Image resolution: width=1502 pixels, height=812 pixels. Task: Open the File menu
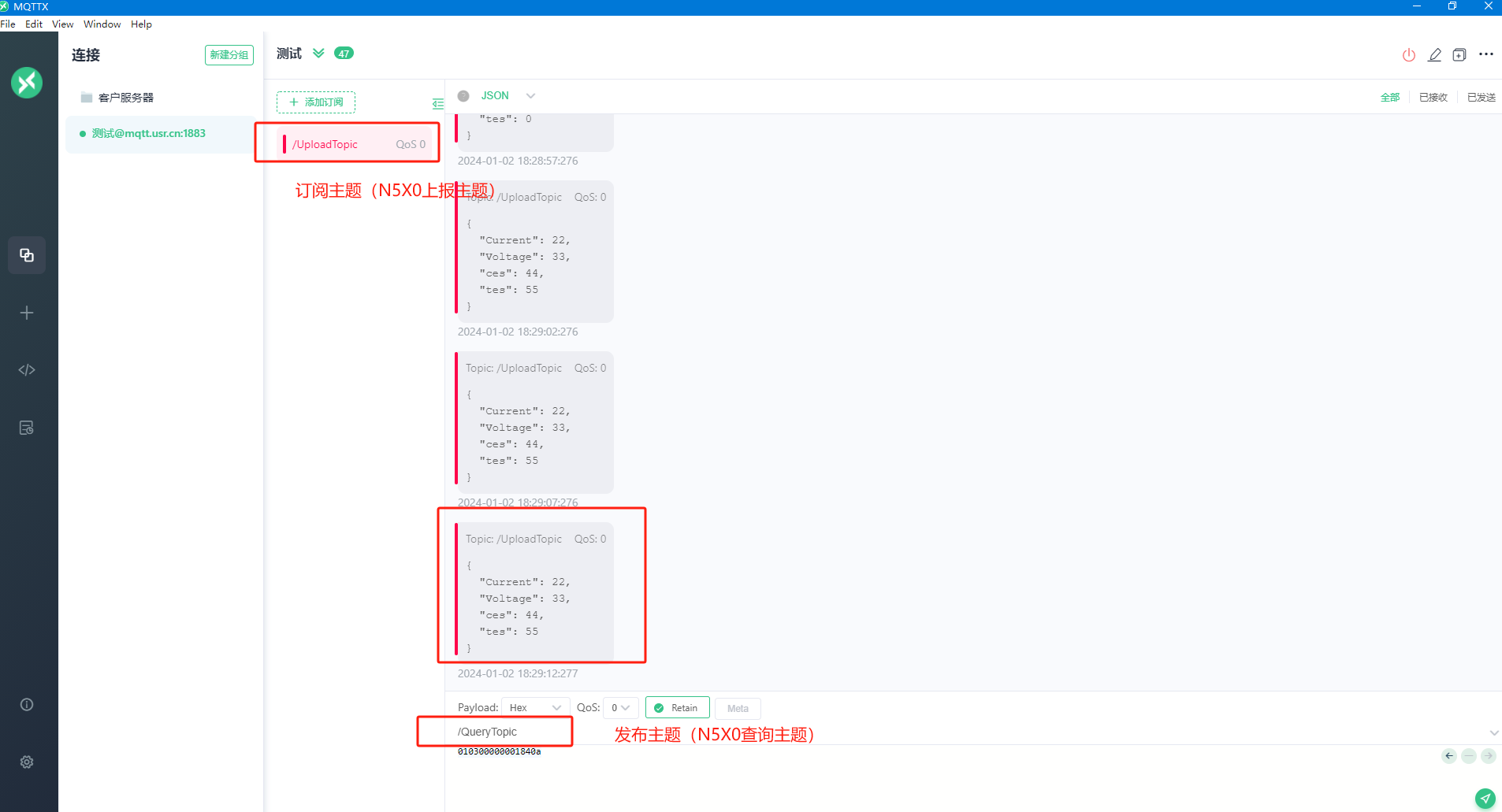(8, 24)
